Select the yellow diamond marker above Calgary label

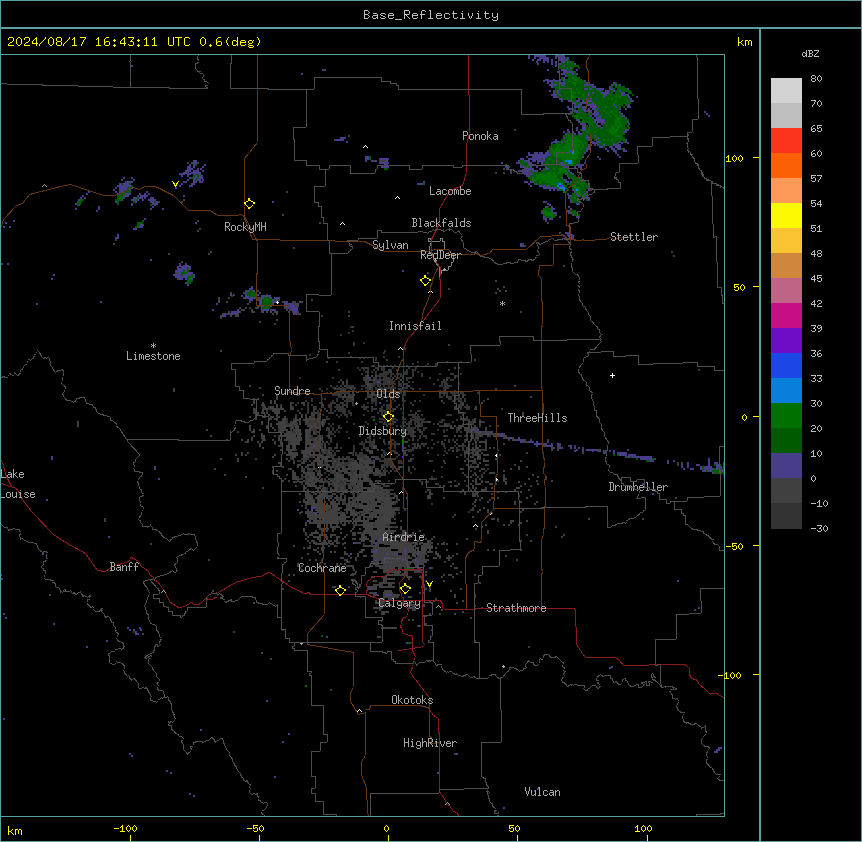click(x=405, y=589)
